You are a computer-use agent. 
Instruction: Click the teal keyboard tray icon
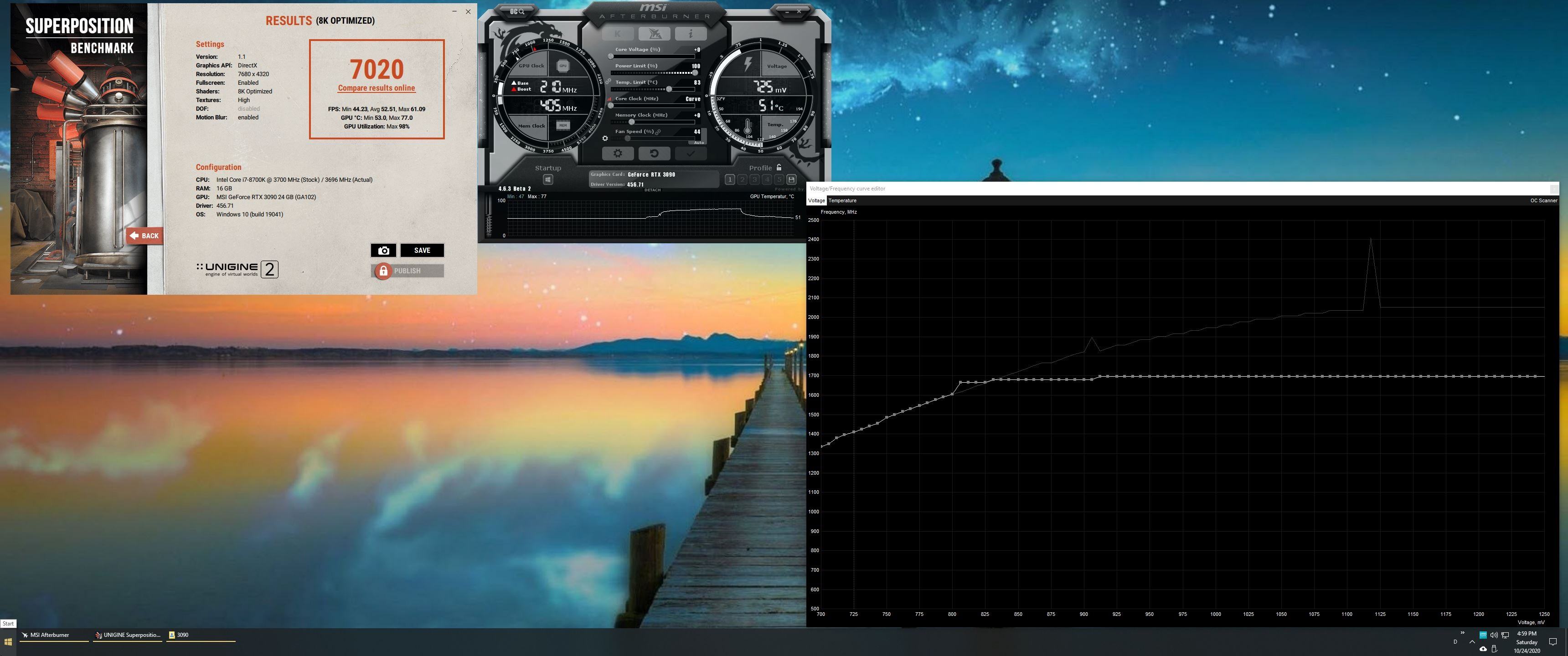[x=1483, y=635]
